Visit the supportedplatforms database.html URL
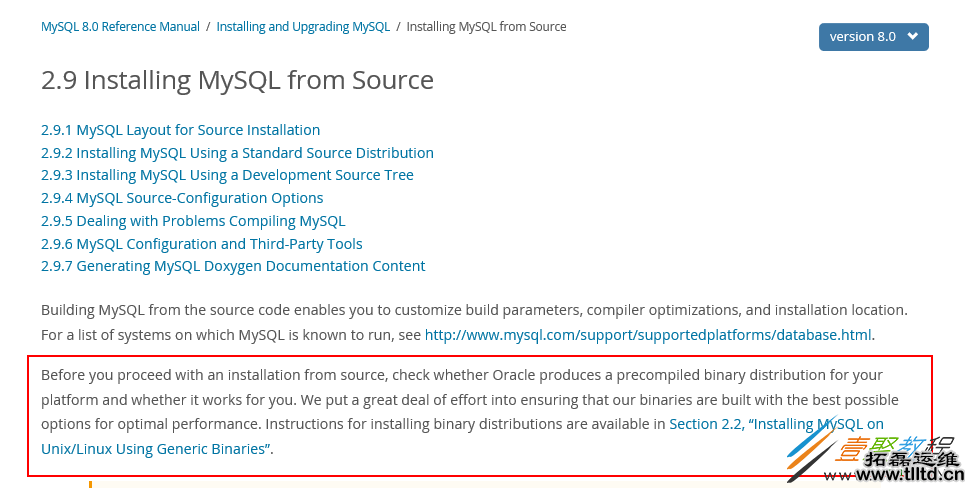This screenshot has width=970, height=488. (x=648, y=335)
